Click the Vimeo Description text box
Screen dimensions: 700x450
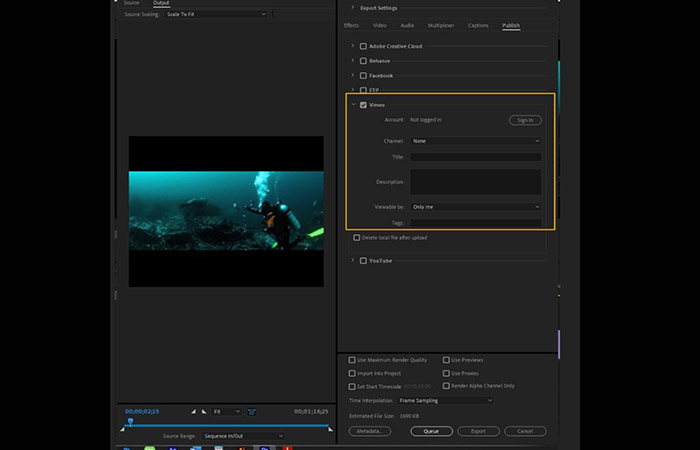476,182
